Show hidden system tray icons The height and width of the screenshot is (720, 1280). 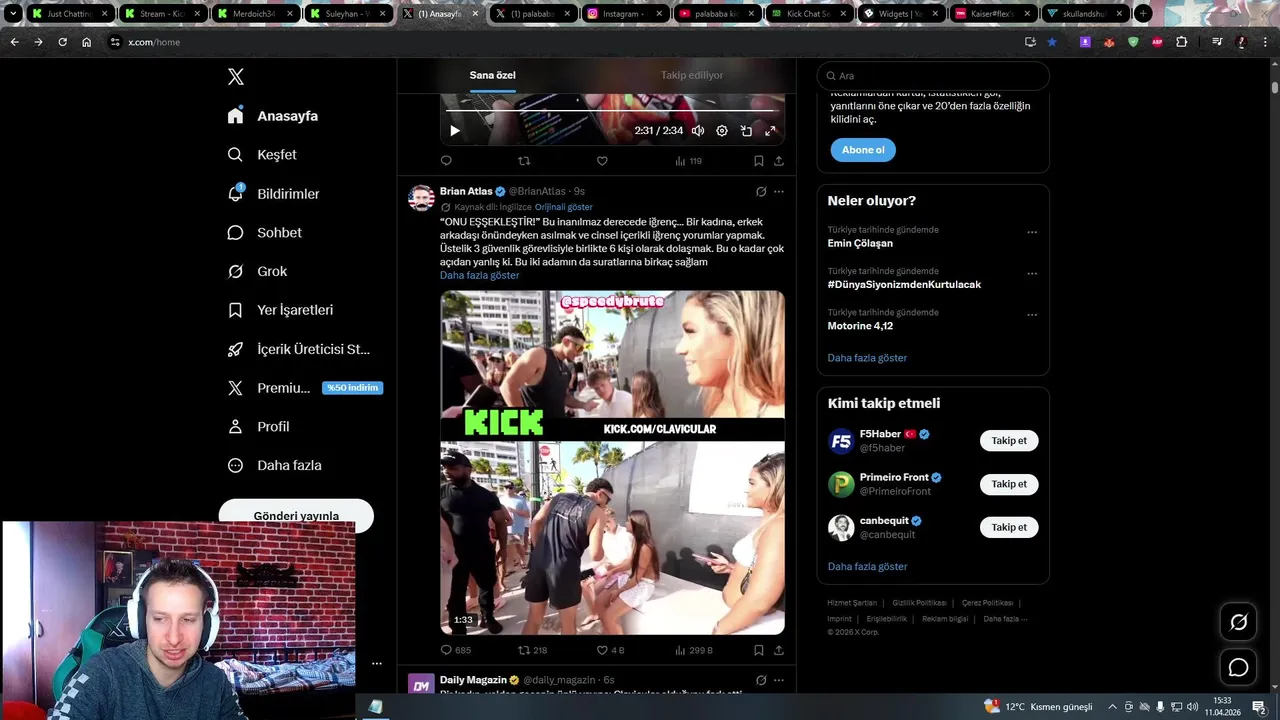click(1112, 707)
